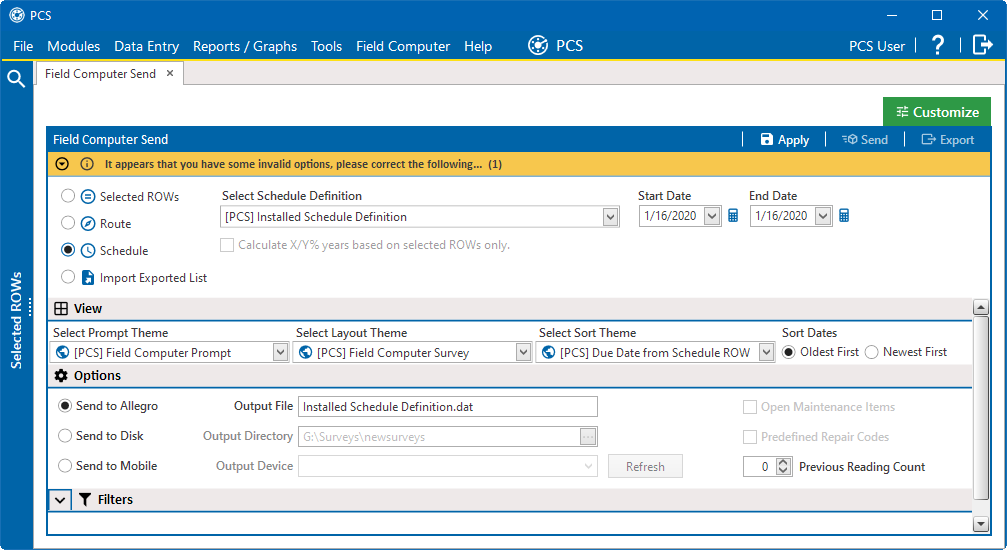The image size is (1007, 550).
Task: Open the Help menu
Action: point(478,46)
